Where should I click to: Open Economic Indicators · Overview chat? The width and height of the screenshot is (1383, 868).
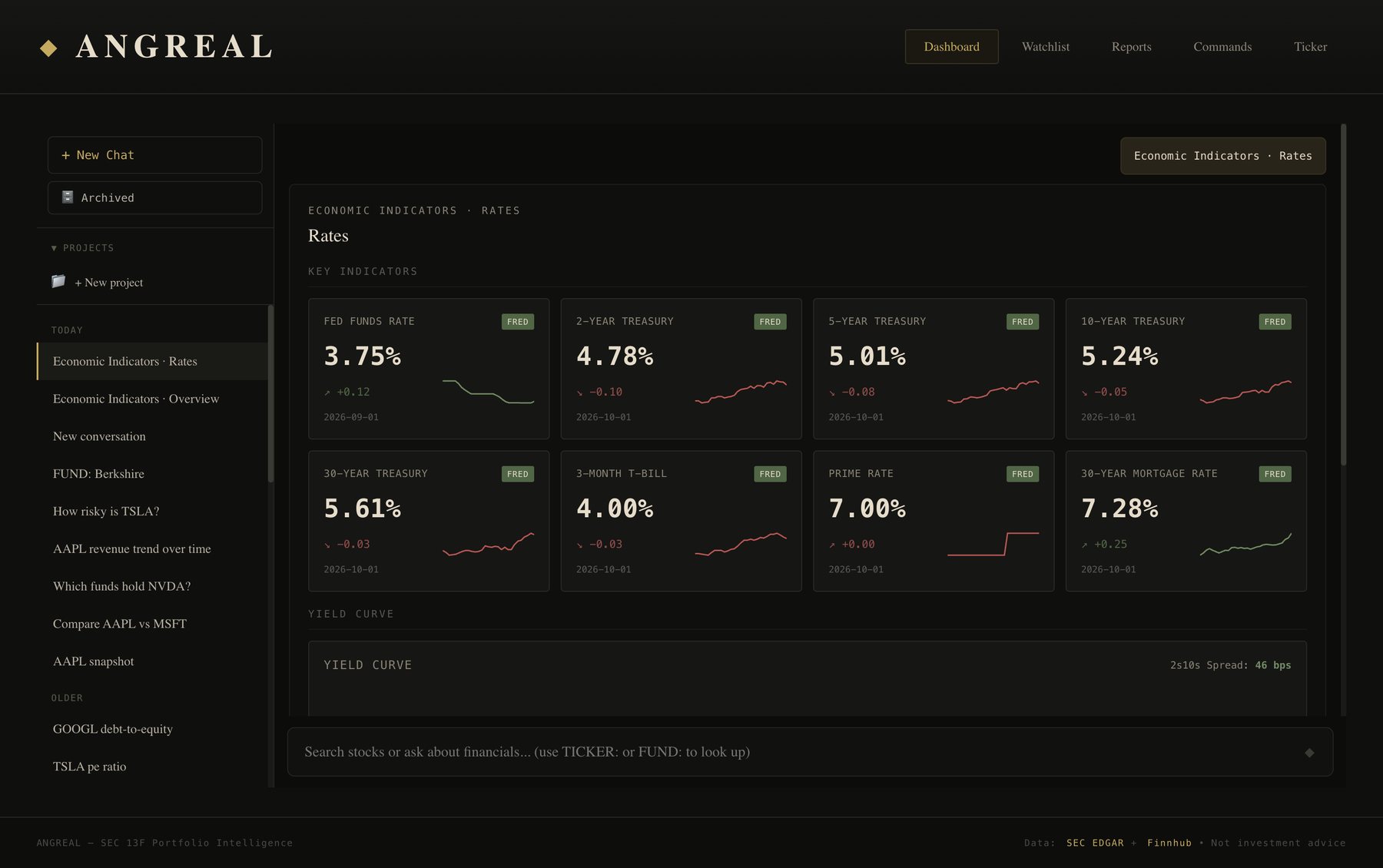click(x=152, y=399)
